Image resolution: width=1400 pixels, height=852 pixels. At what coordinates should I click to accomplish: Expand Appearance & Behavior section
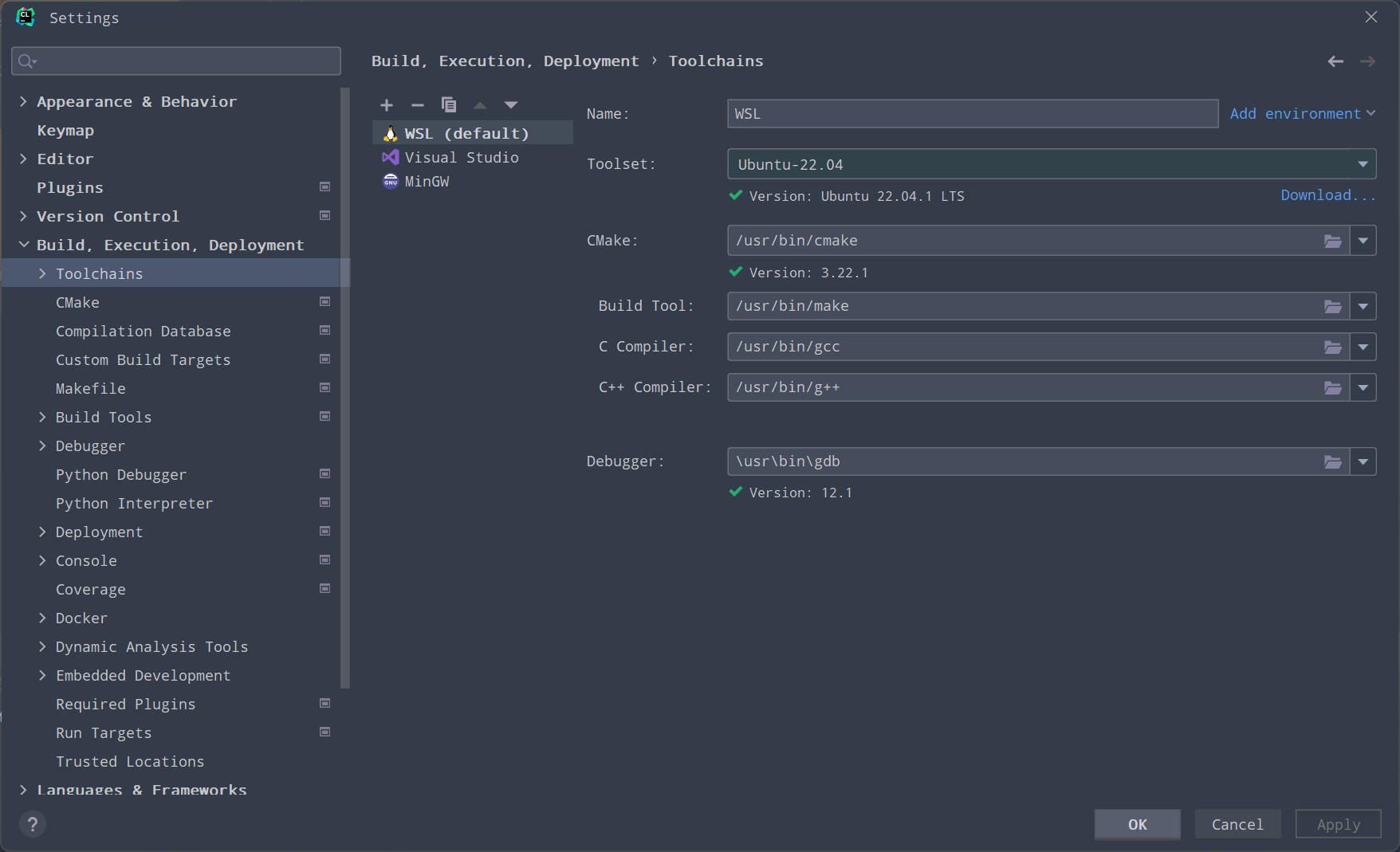coord(23,101)
